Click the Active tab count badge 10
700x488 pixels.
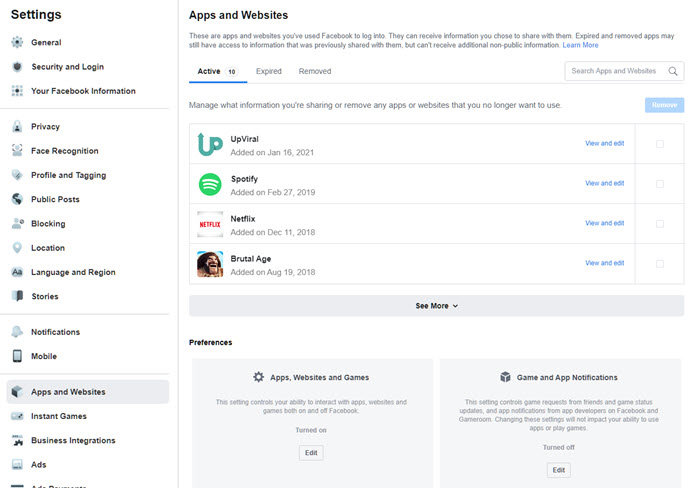tap(232, 71)
